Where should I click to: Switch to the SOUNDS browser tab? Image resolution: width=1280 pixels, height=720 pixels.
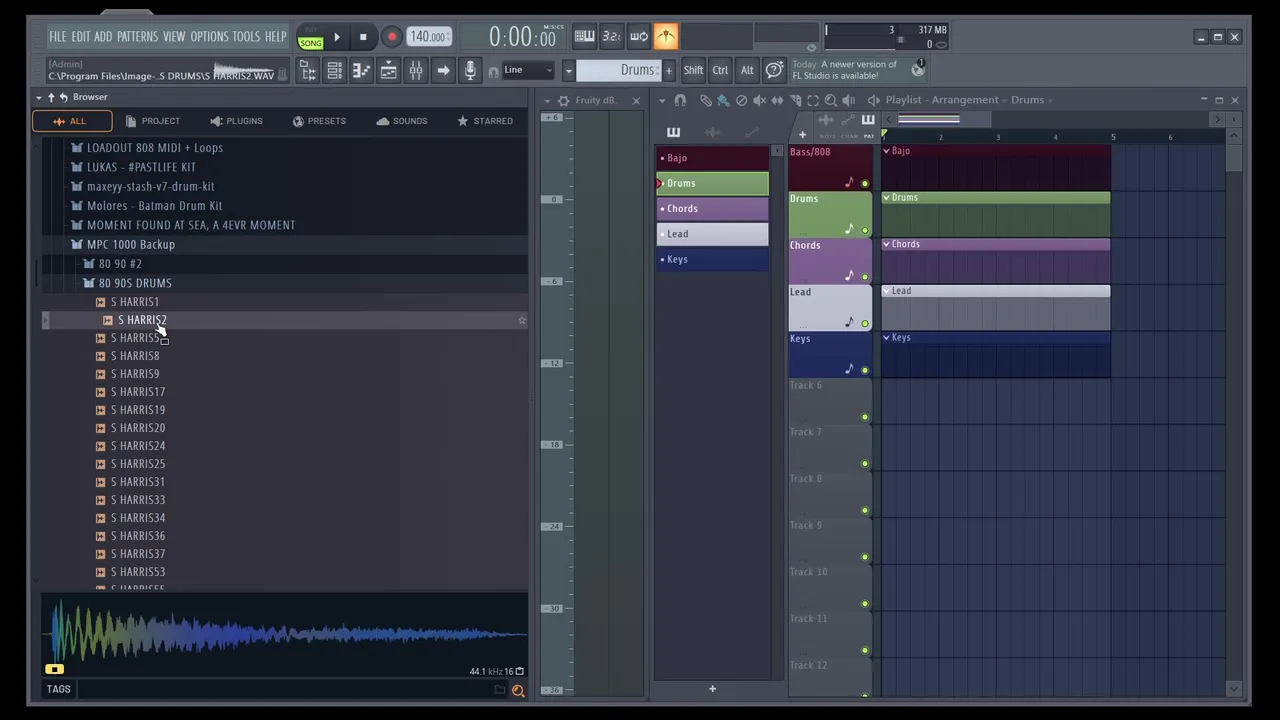(402, 121)
